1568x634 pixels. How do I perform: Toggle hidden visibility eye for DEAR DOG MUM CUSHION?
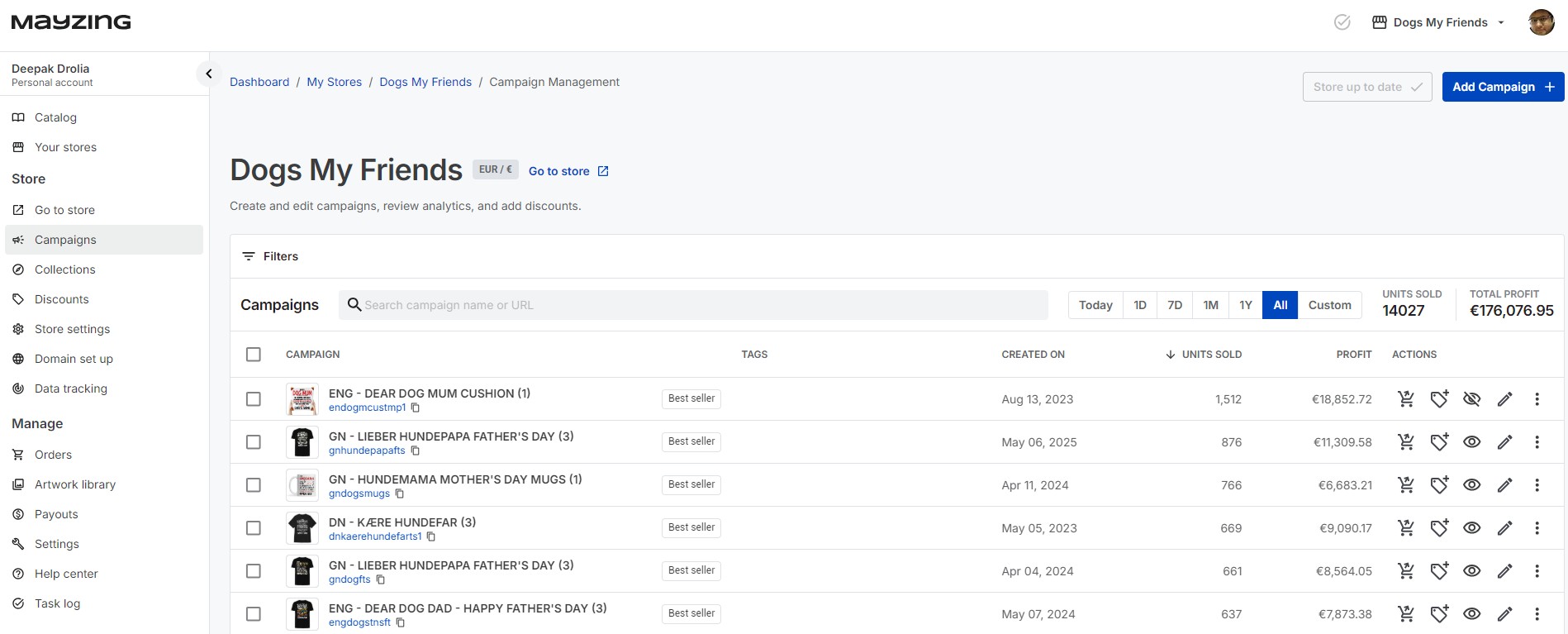tap(1471, 399)
